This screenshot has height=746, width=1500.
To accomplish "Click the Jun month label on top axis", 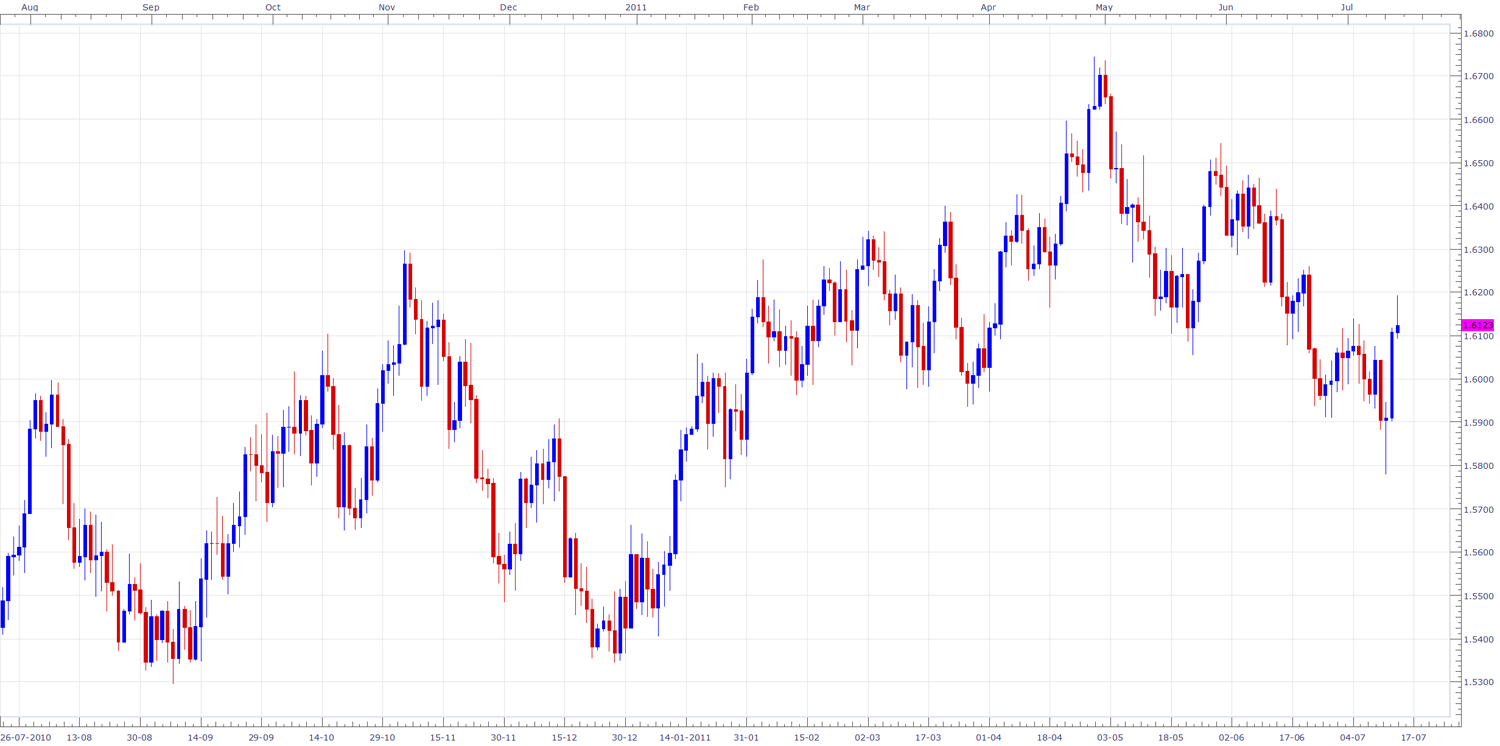I will click(x=1226, y=7).
